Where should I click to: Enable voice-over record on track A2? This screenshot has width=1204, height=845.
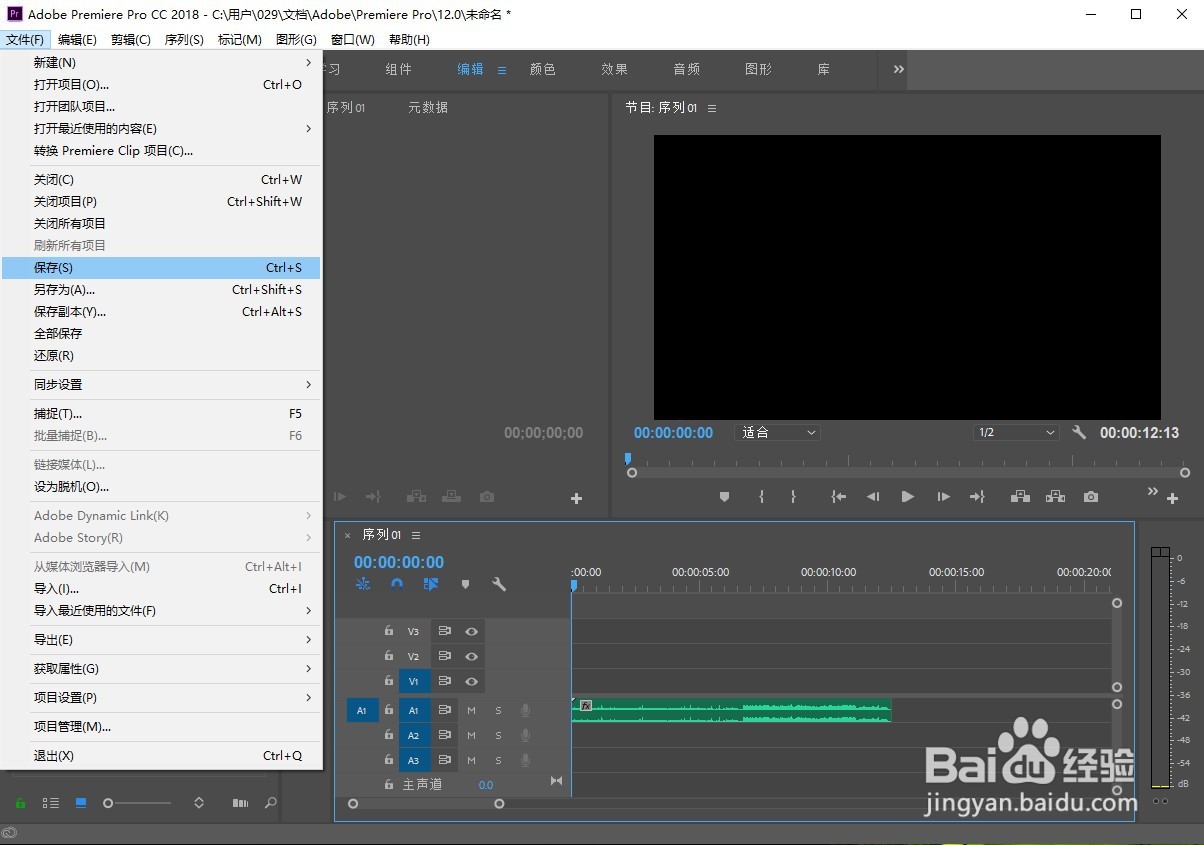click(x=525, y=735)
